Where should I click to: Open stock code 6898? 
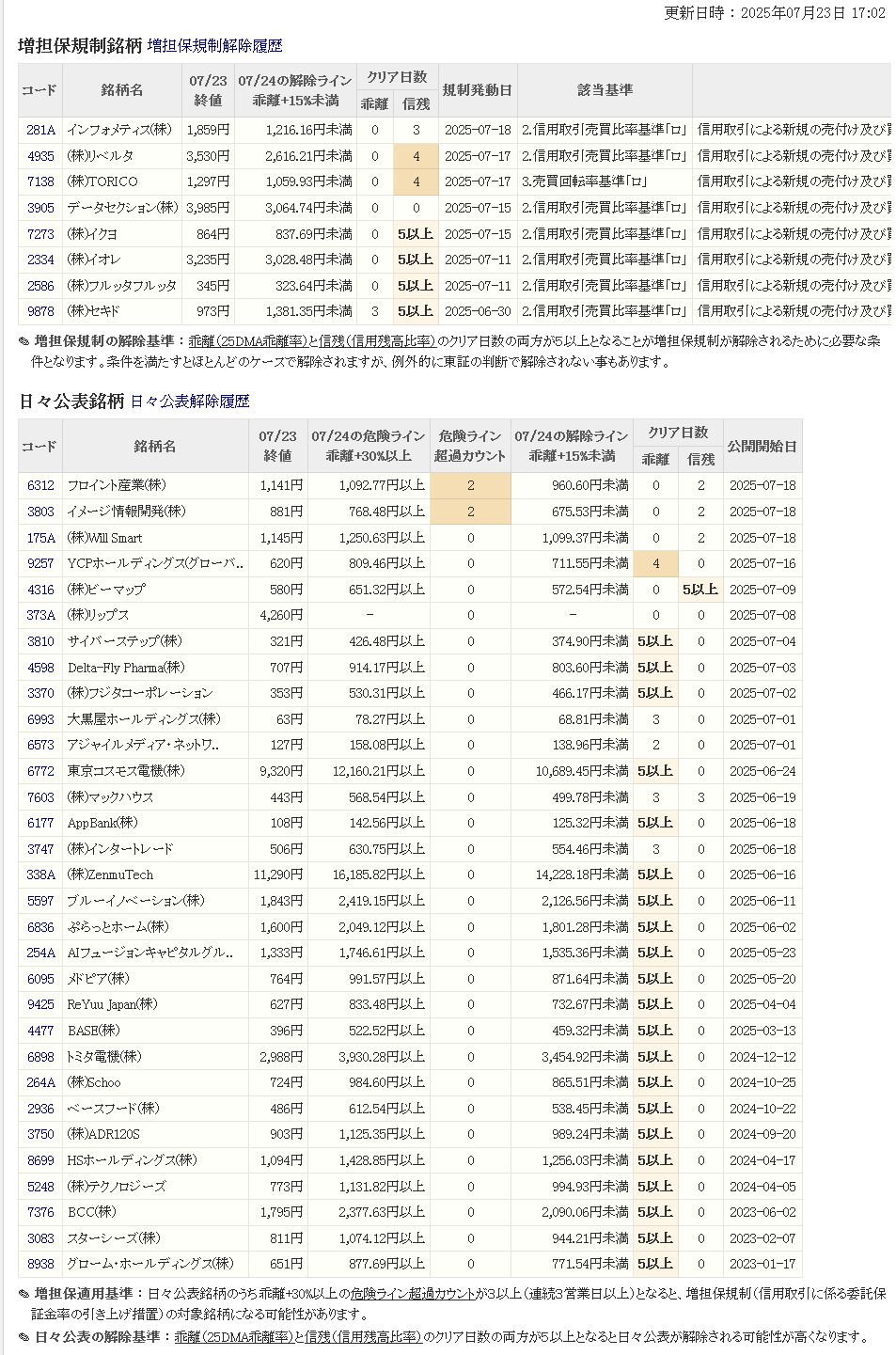click(40, 1057)
